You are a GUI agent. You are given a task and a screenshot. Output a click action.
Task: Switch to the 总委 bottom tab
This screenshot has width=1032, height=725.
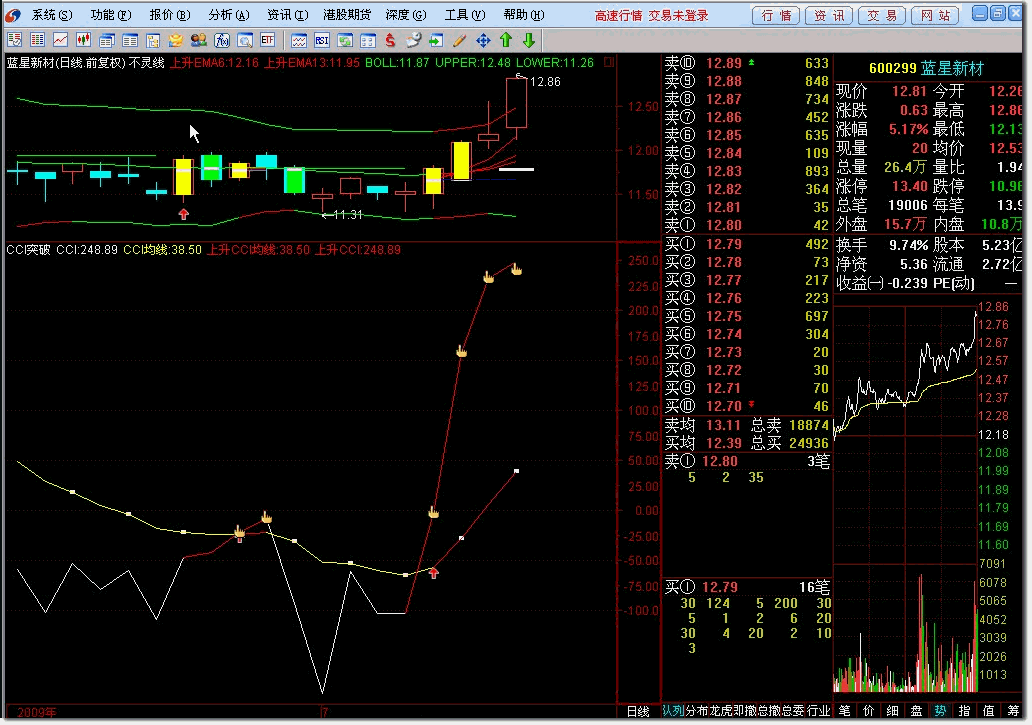tap(793, 711)
